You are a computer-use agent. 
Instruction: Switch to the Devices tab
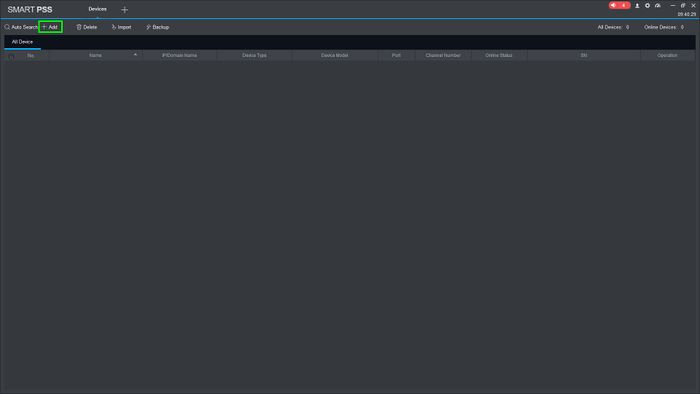click(x=97, y=9)
